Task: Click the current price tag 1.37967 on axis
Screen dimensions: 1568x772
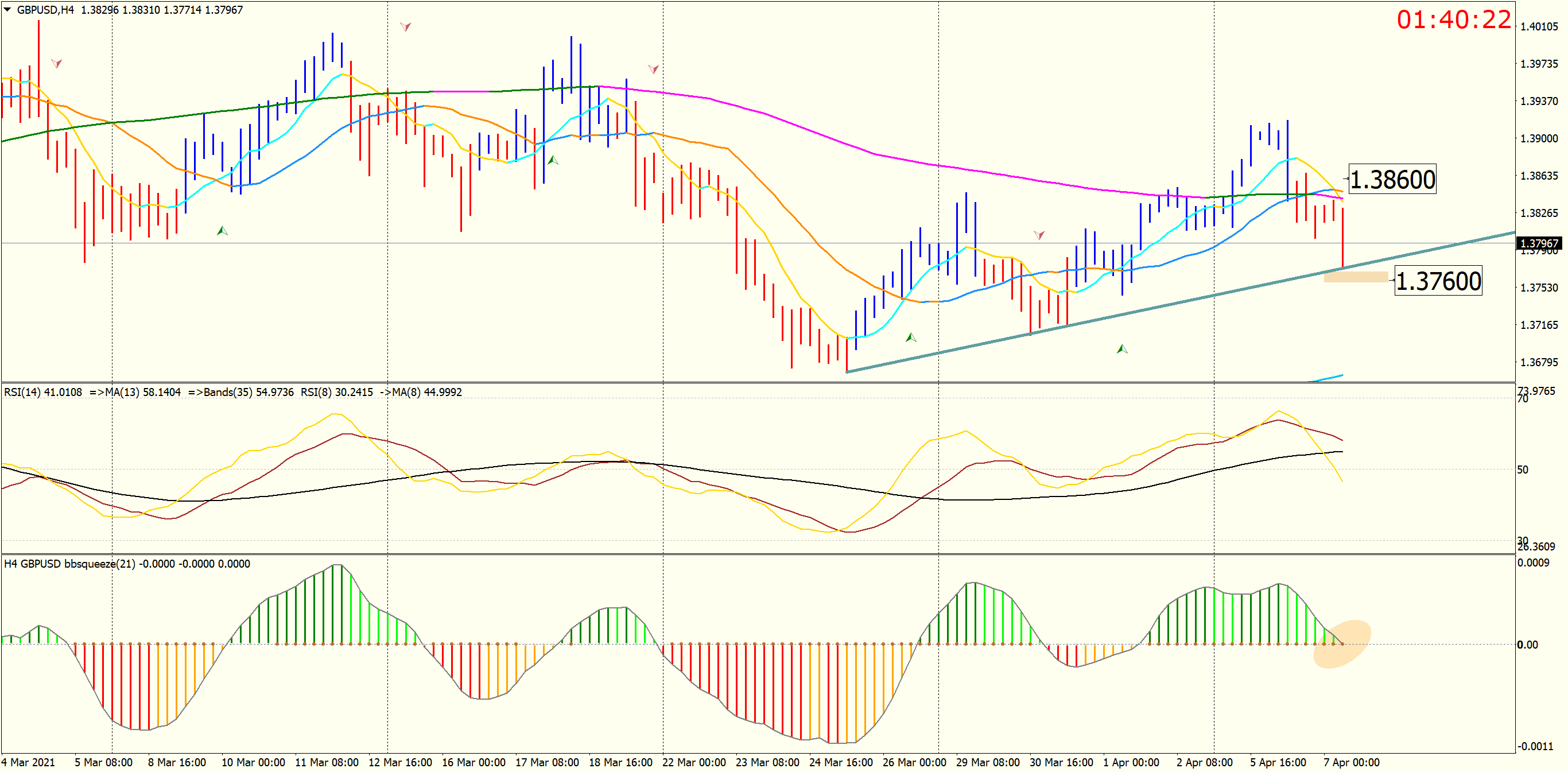Action: [x=1539, y=243]
